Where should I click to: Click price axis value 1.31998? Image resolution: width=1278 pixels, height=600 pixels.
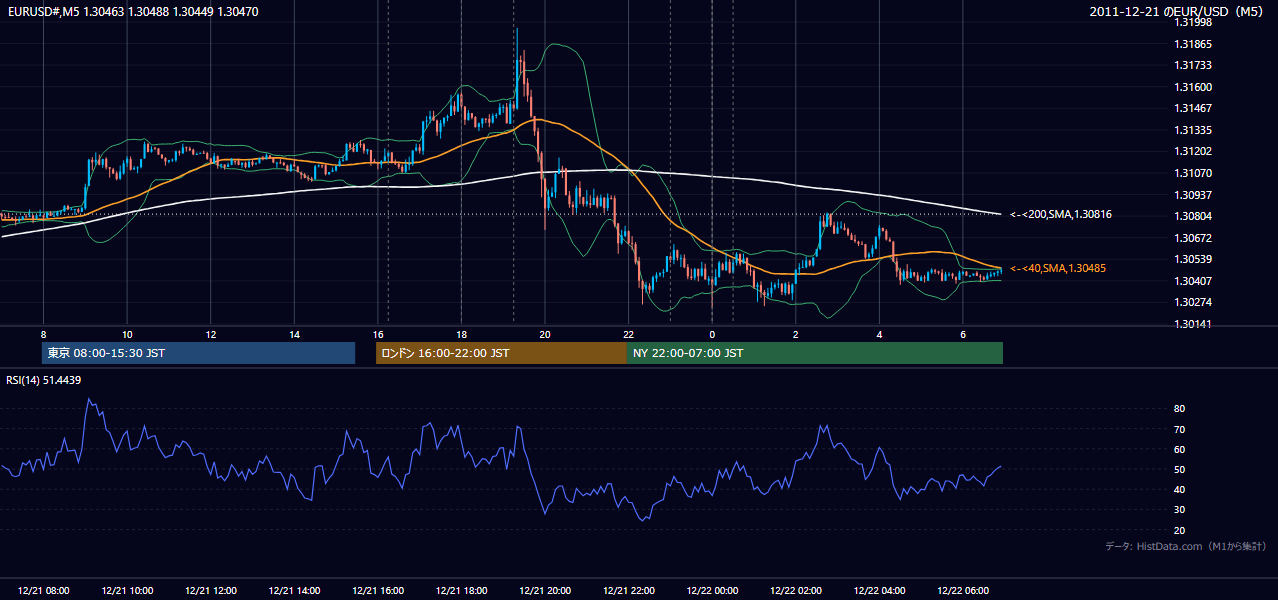pos(1193,23)
